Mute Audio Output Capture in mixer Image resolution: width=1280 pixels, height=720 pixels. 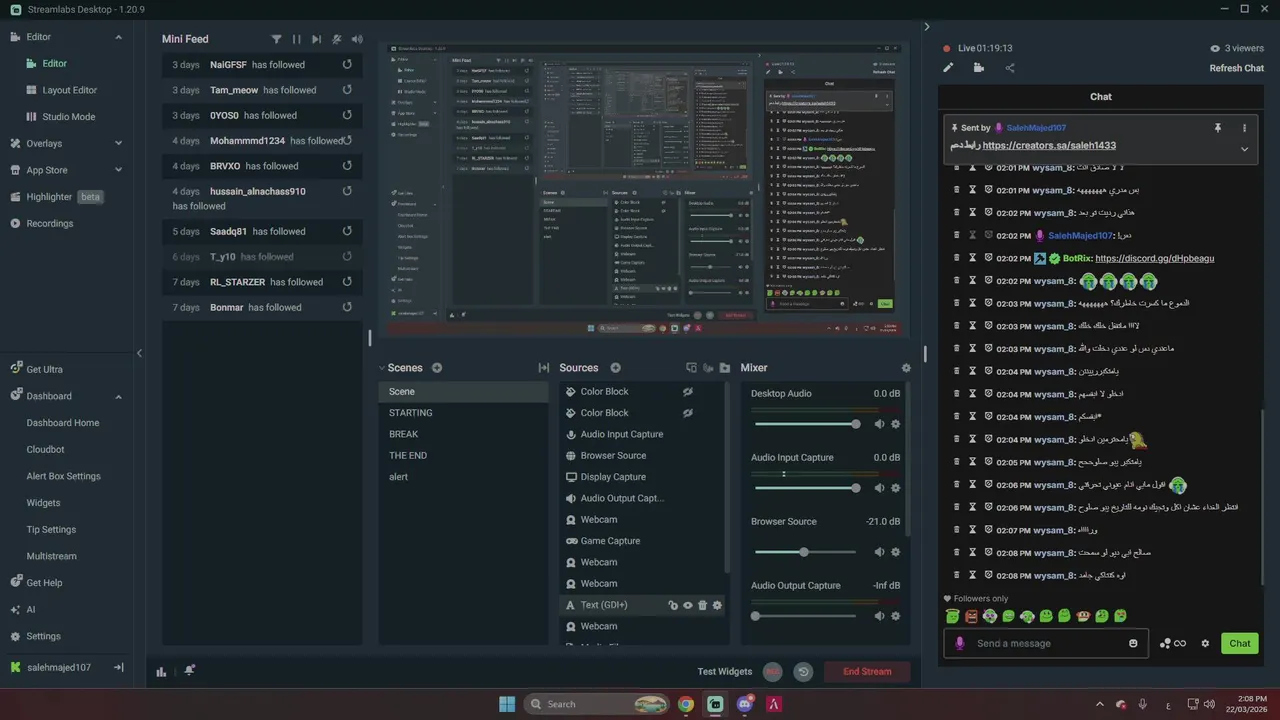click(x=880, y=616)
